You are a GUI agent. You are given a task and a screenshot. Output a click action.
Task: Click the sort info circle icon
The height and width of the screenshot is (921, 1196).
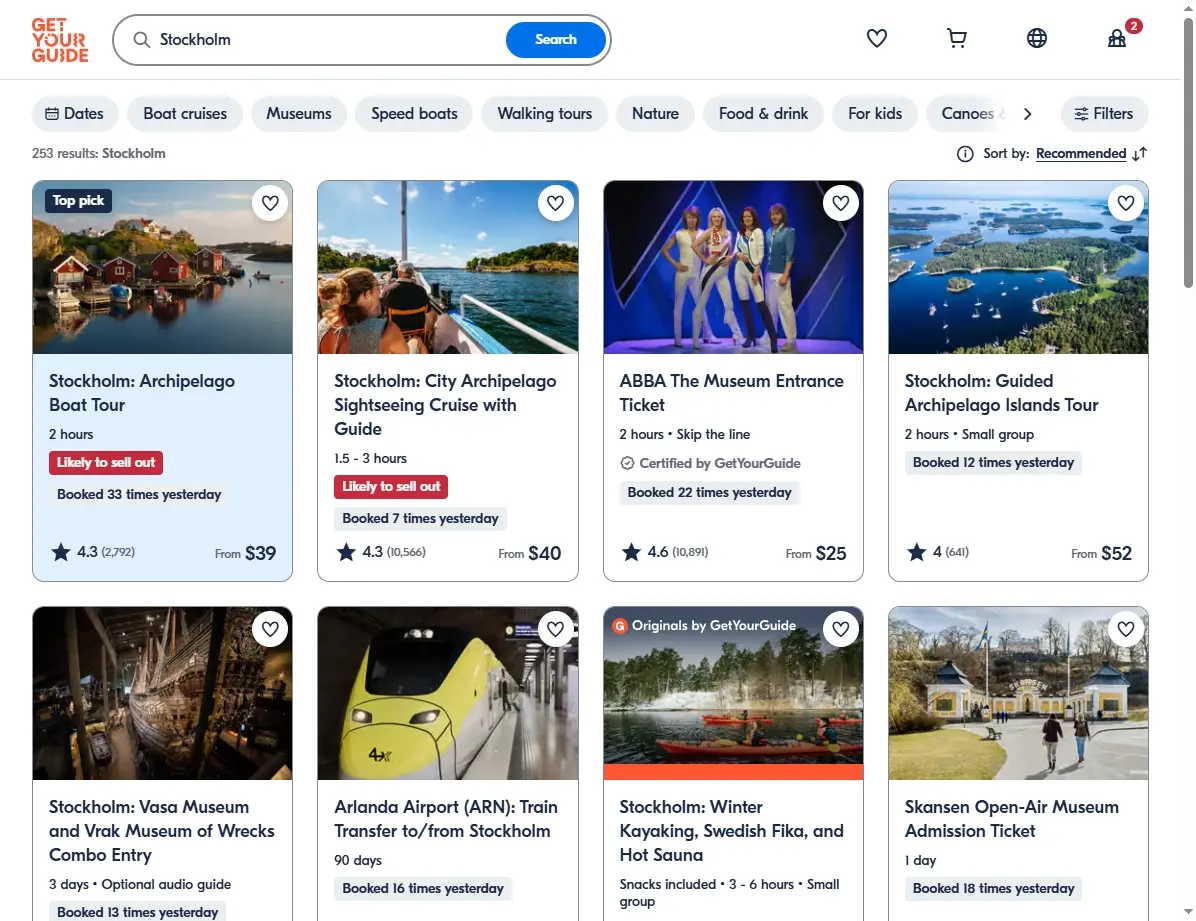pos(965,154)
